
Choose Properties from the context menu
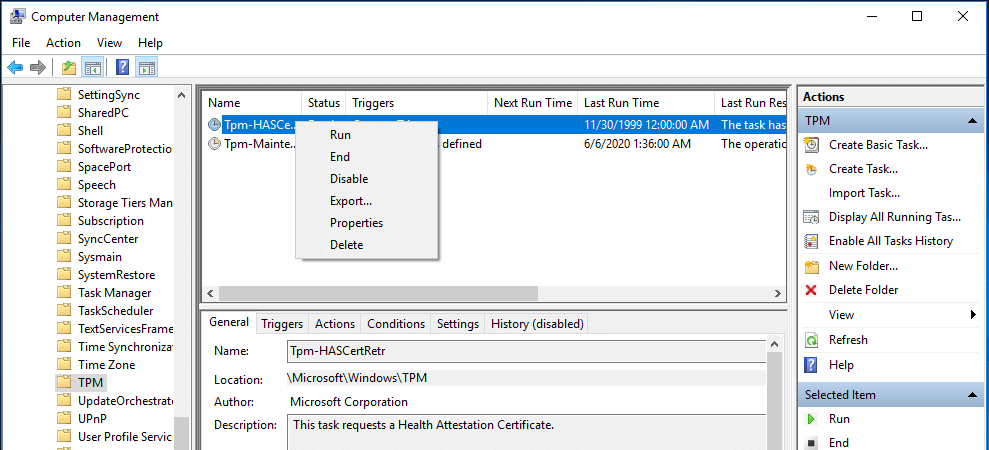point(367,223)
